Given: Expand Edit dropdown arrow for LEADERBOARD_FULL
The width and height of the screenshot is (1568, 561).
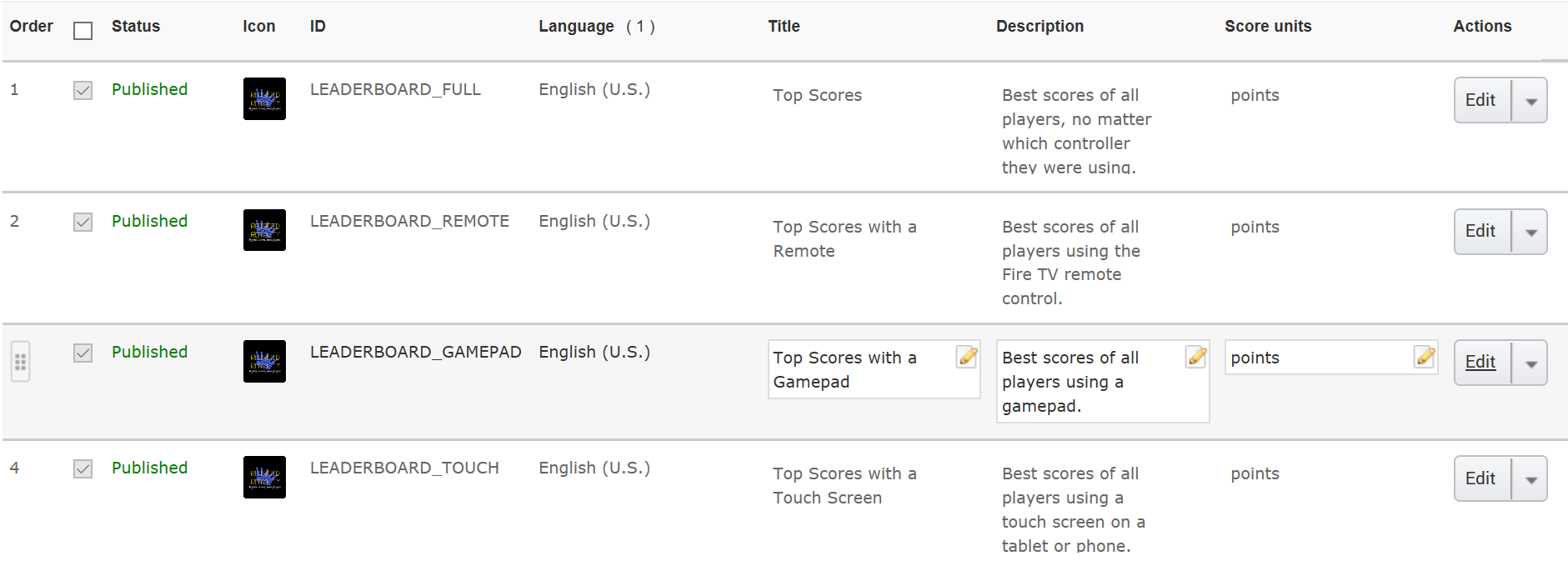Looking at the screenshot, I should tap(1530, 101).
